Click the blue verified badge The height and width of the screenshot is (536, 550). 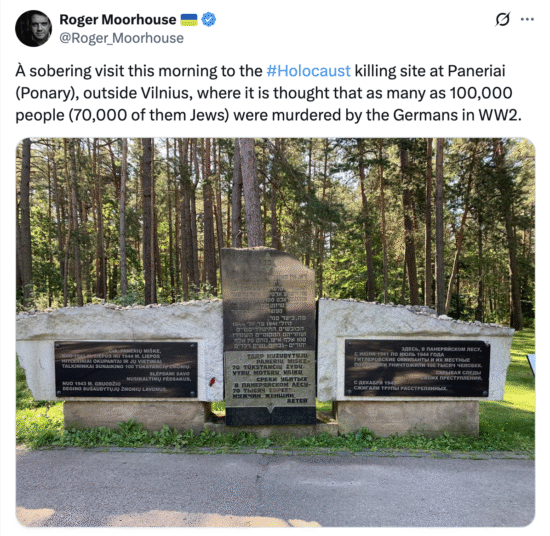[x=208, y=19]
